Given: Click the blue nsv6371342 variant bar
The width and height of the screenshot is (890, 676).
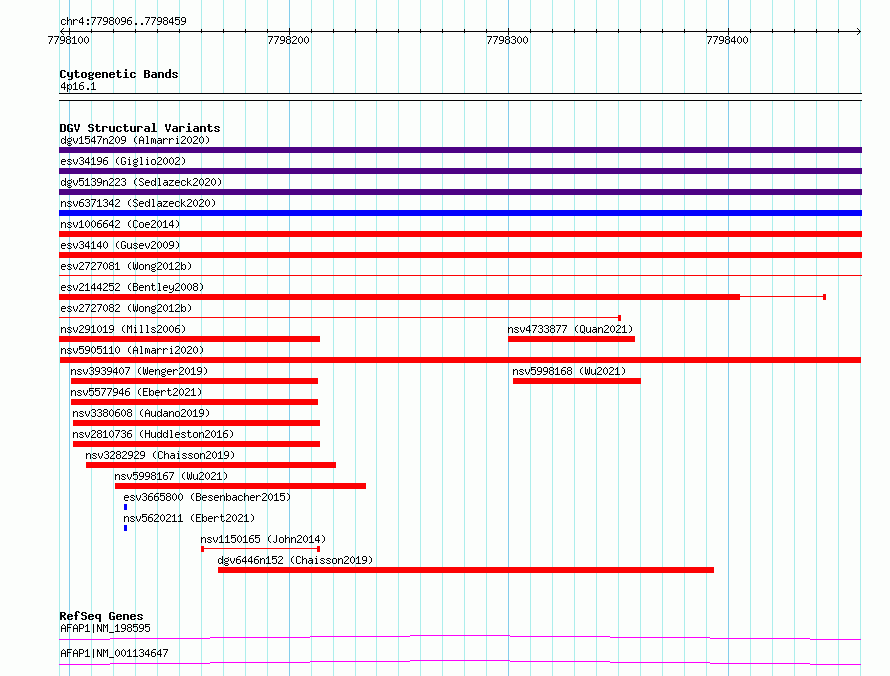Looking at the screenshot, I should [460, 213].
